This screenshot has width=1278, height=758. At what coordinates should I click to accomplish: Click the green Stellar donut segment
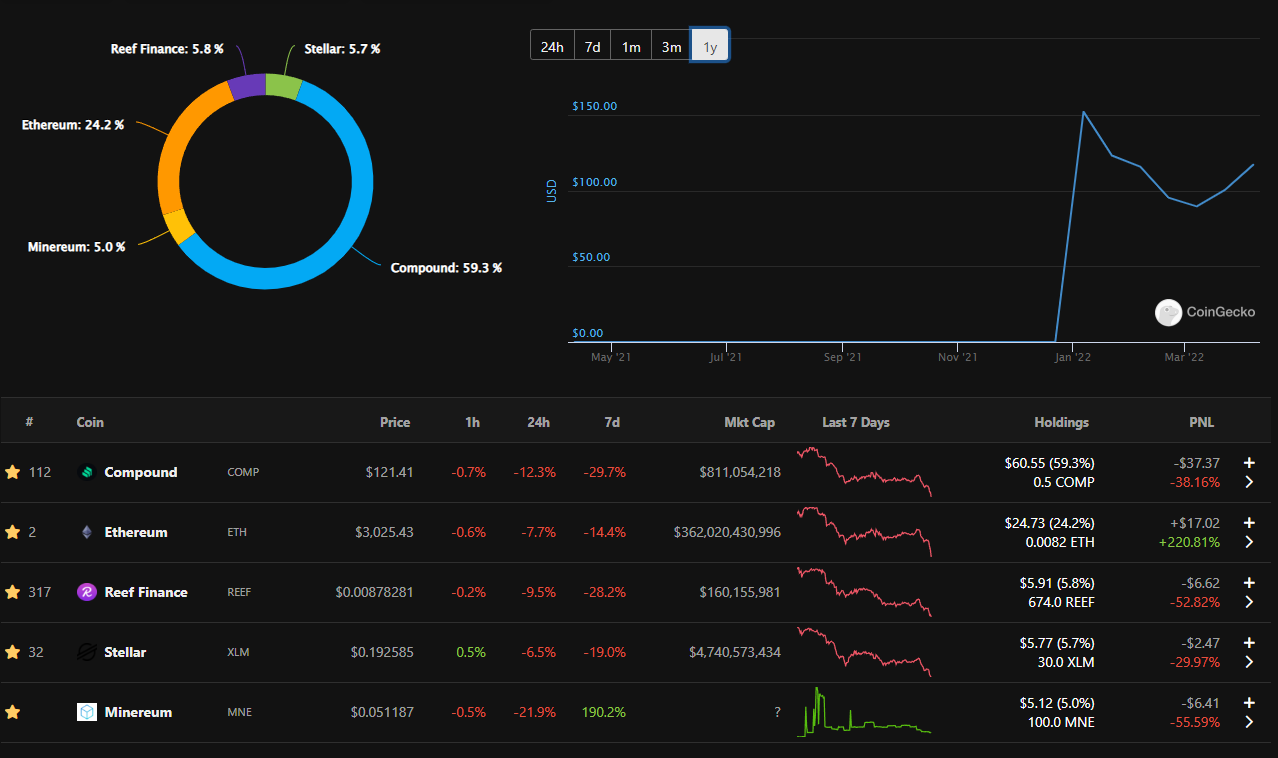284,87
